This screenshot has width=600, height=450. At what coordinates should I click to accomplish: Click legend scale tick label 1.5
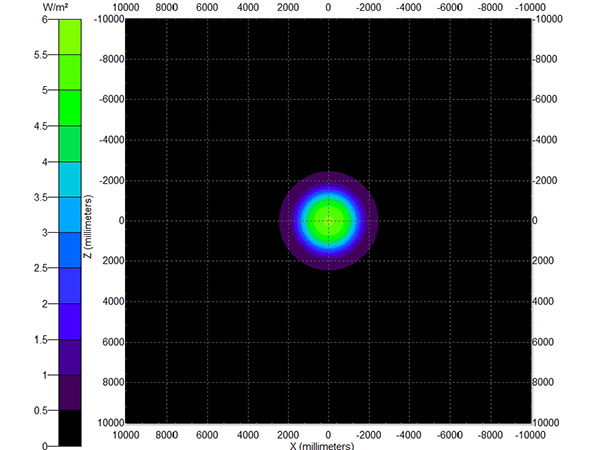click(x=40, y=340)
